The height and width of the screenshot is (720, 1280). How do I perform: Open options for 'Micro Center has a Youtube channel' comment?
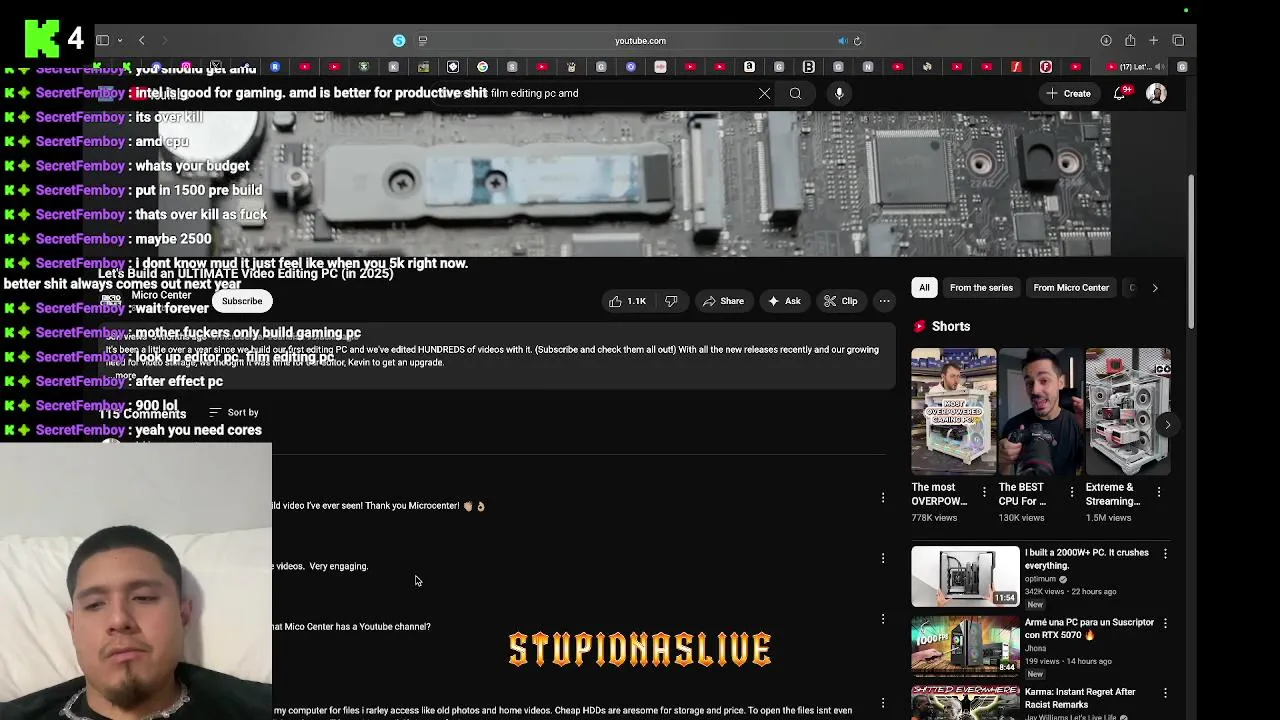coord(883,619)
